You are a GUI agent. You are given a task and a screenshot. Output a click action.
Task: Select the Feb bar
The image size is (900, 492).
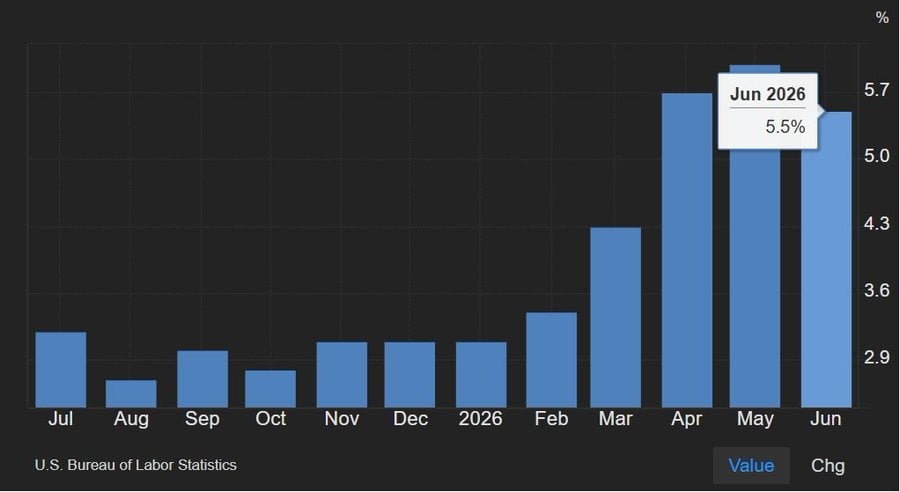tap(552, 360)
